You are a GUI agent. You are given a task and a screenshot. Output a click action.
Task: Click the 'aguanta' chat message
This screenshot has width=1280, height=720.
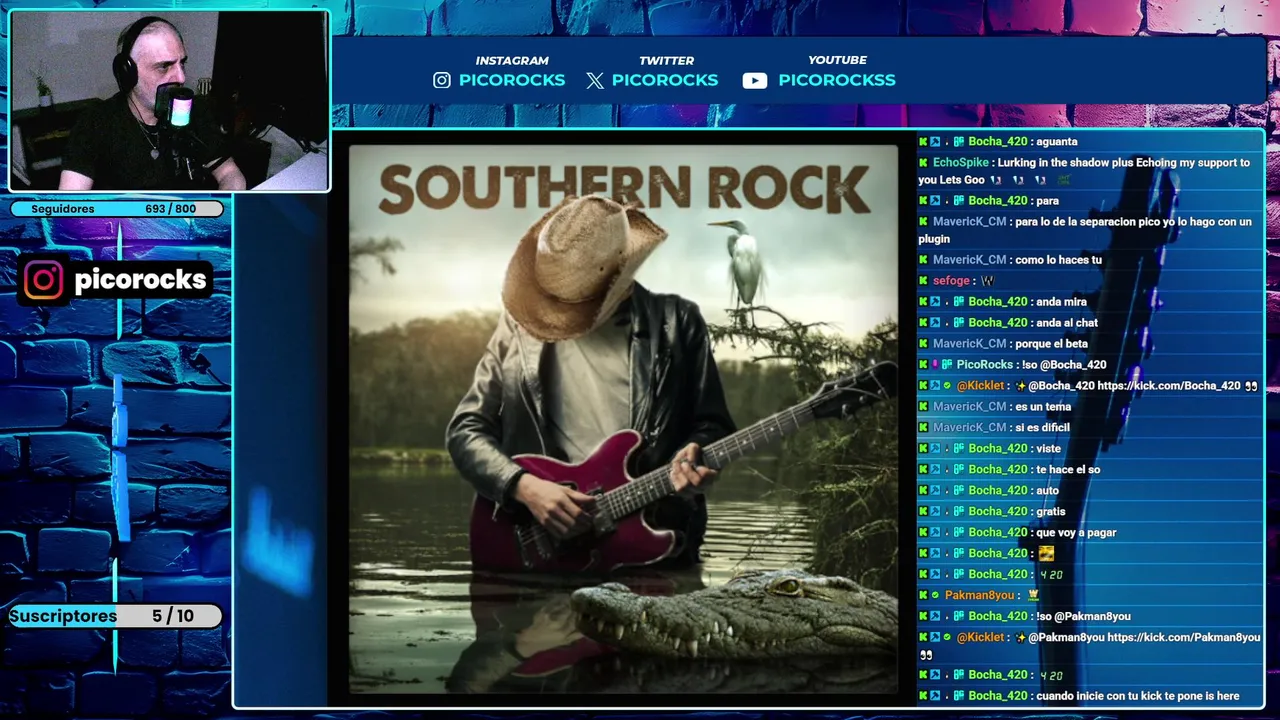(x=1056, y=142)
